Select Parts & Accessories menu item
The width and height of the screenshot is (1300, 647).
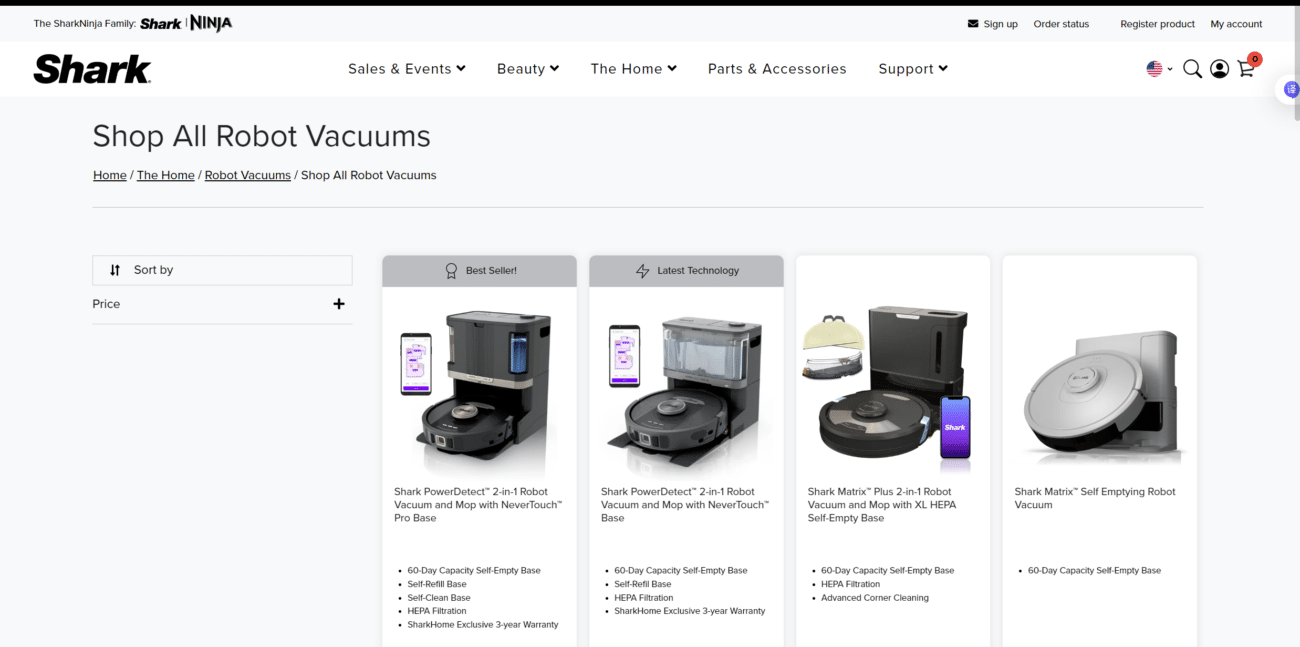pyautogui.click(x=777, y=69)
